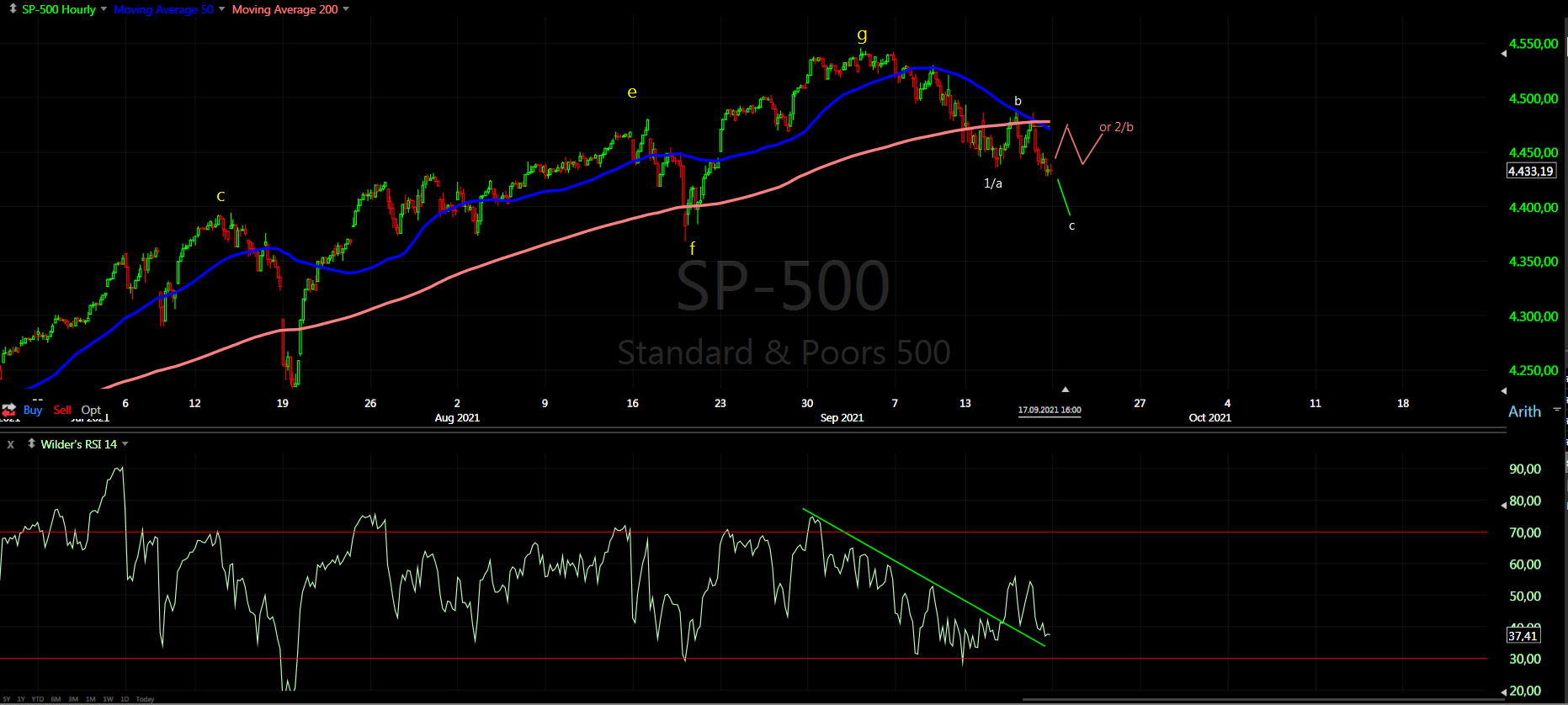The height and width of the screenshot is (705, 1568).
Task: Select the white '1/a' wave label
Action: coord(993,183)
